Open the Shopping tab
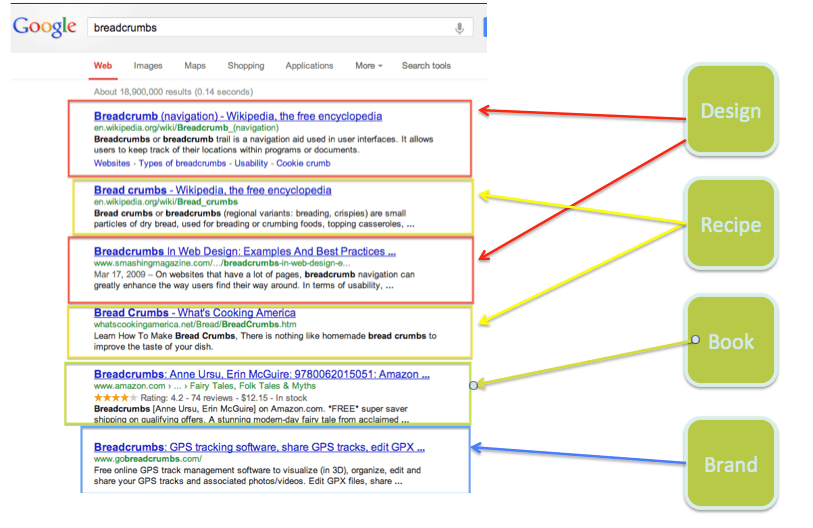 (x=246, y=66)
